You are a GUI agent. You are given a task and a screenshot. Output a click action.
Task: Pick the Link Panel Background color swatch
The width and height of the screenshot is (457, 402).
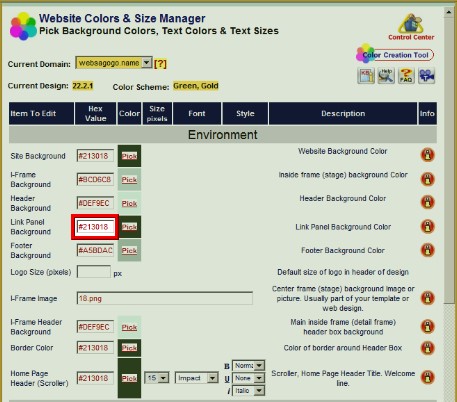coord(129,227)
